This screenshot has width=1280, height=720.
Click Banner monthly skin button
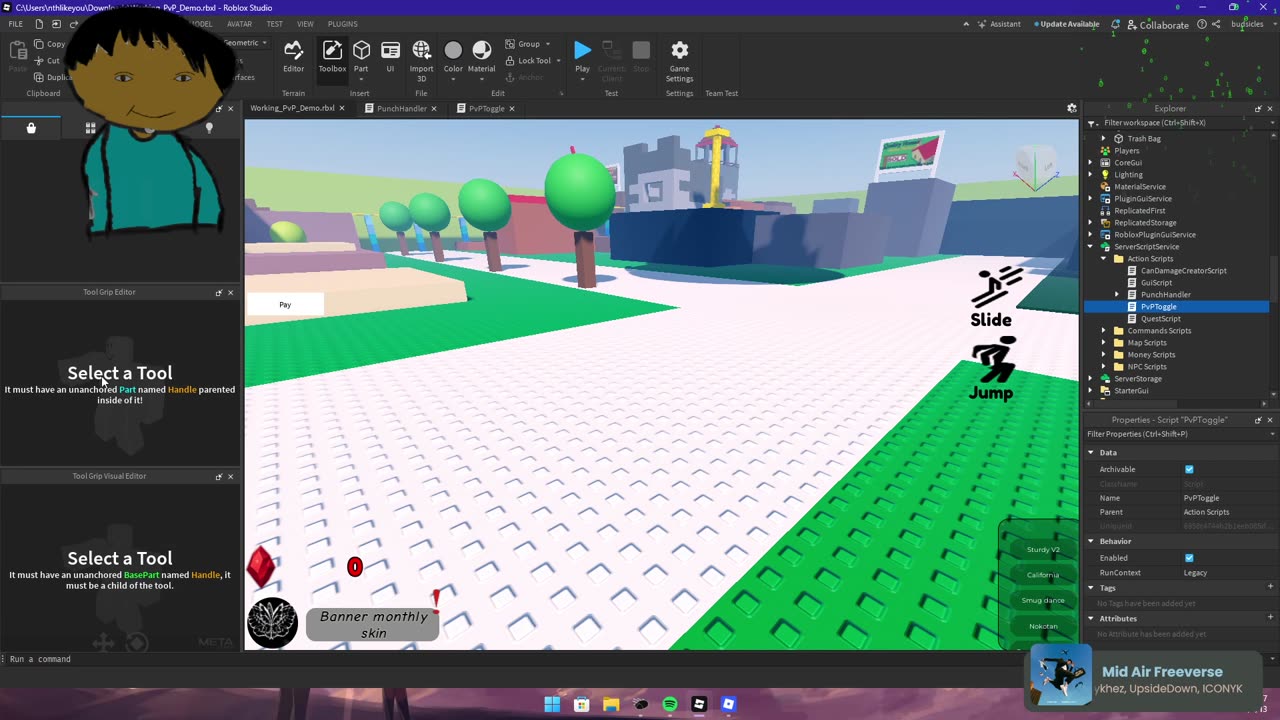373,624
